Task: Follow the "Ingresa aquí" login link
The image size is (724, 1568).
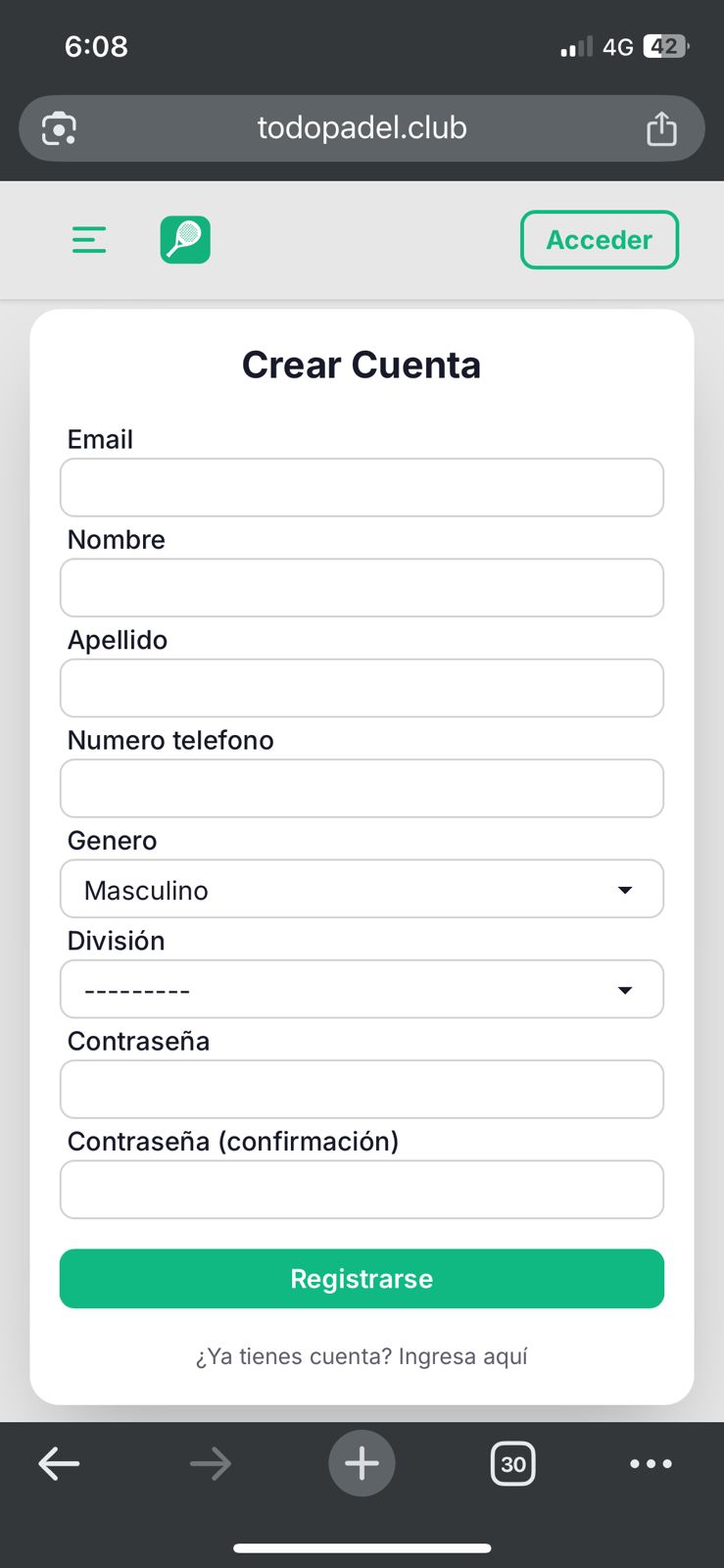Action: [x=462, y=1357]
